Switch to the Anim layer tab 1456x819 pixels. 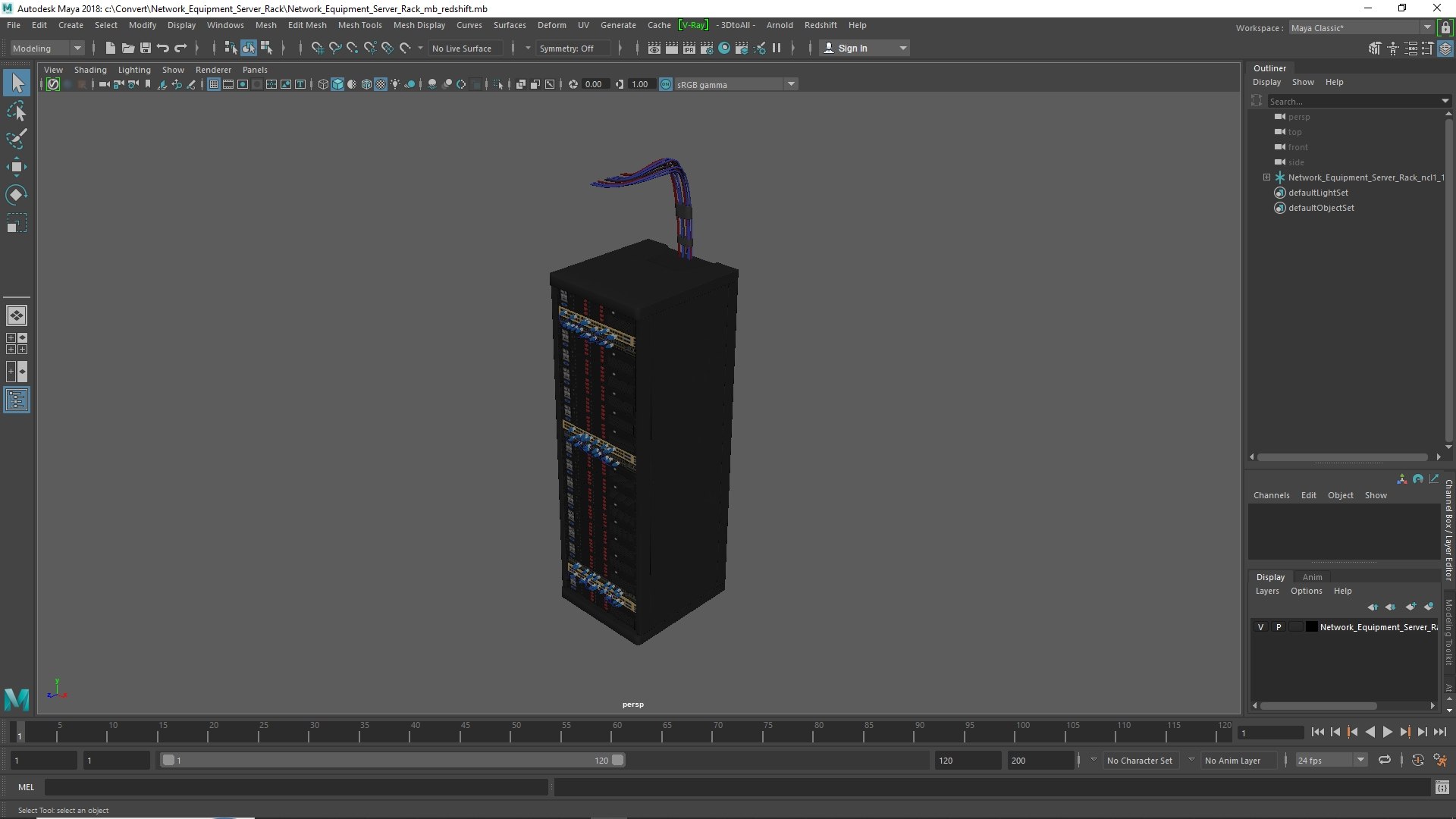[1312, 577]
